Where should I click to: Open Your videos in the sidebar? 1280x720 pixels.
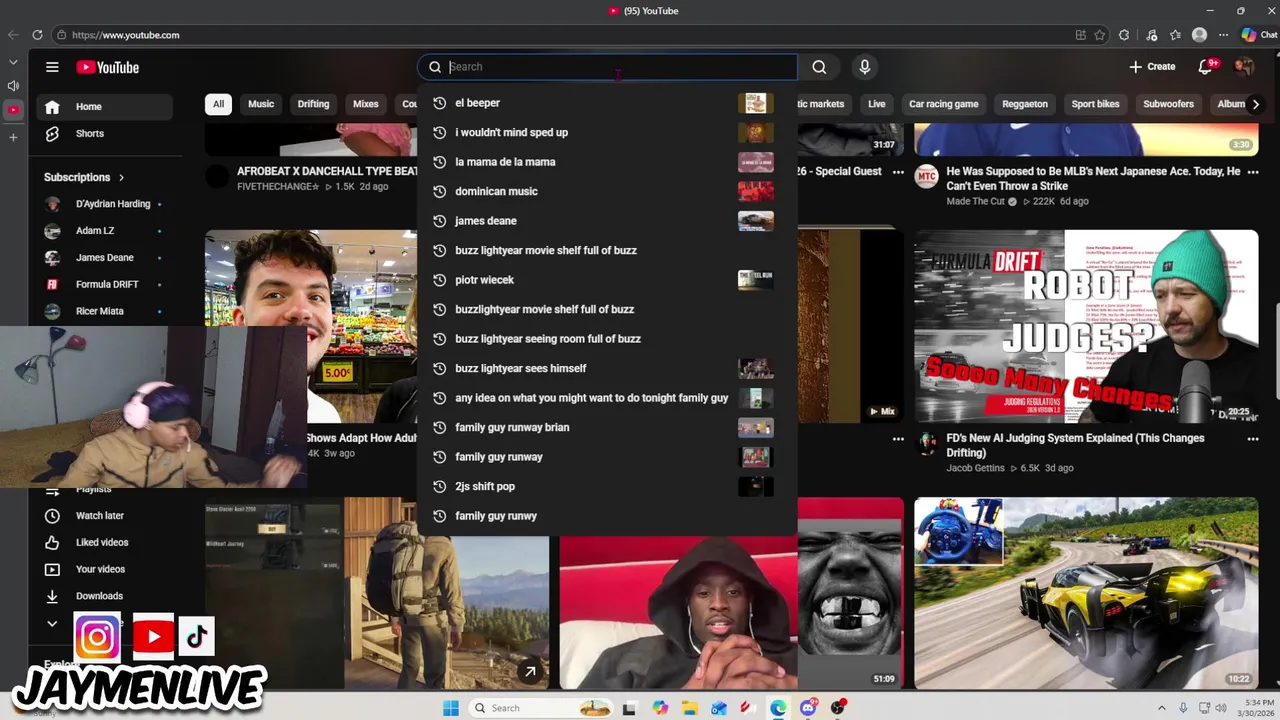[106, 570]
